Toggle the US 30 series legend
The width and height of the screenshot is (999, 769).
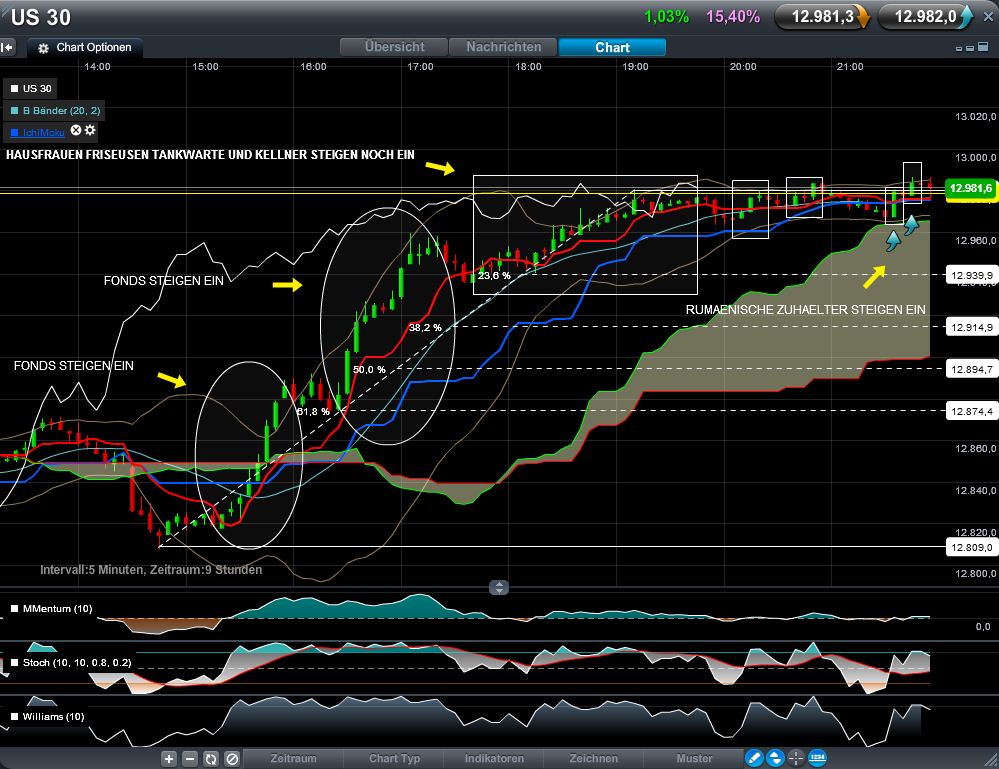pyautogui.click(x=31, y=89)
